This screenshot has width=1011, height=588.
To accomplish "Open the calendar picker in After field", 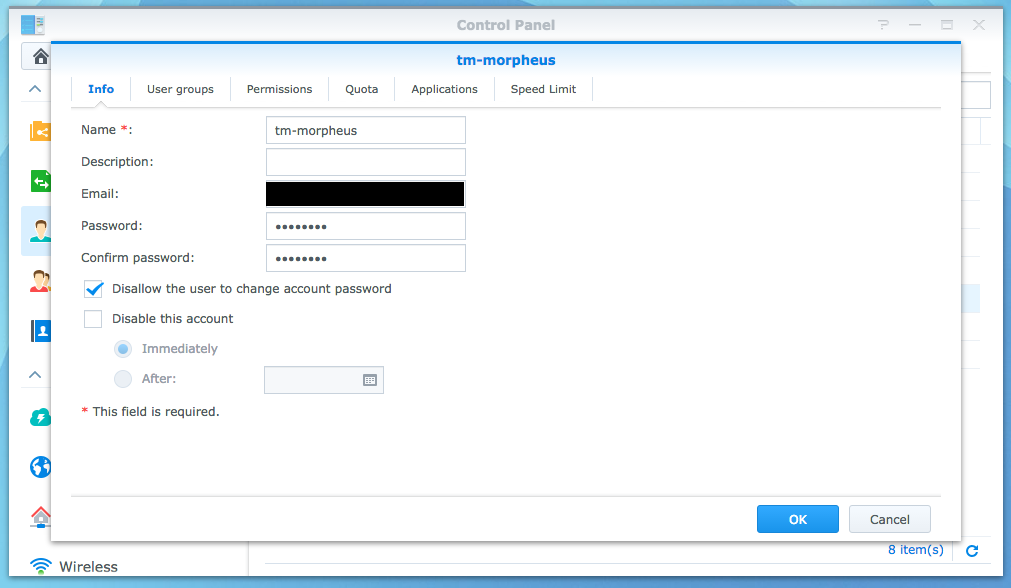I will tap(369, 380).
